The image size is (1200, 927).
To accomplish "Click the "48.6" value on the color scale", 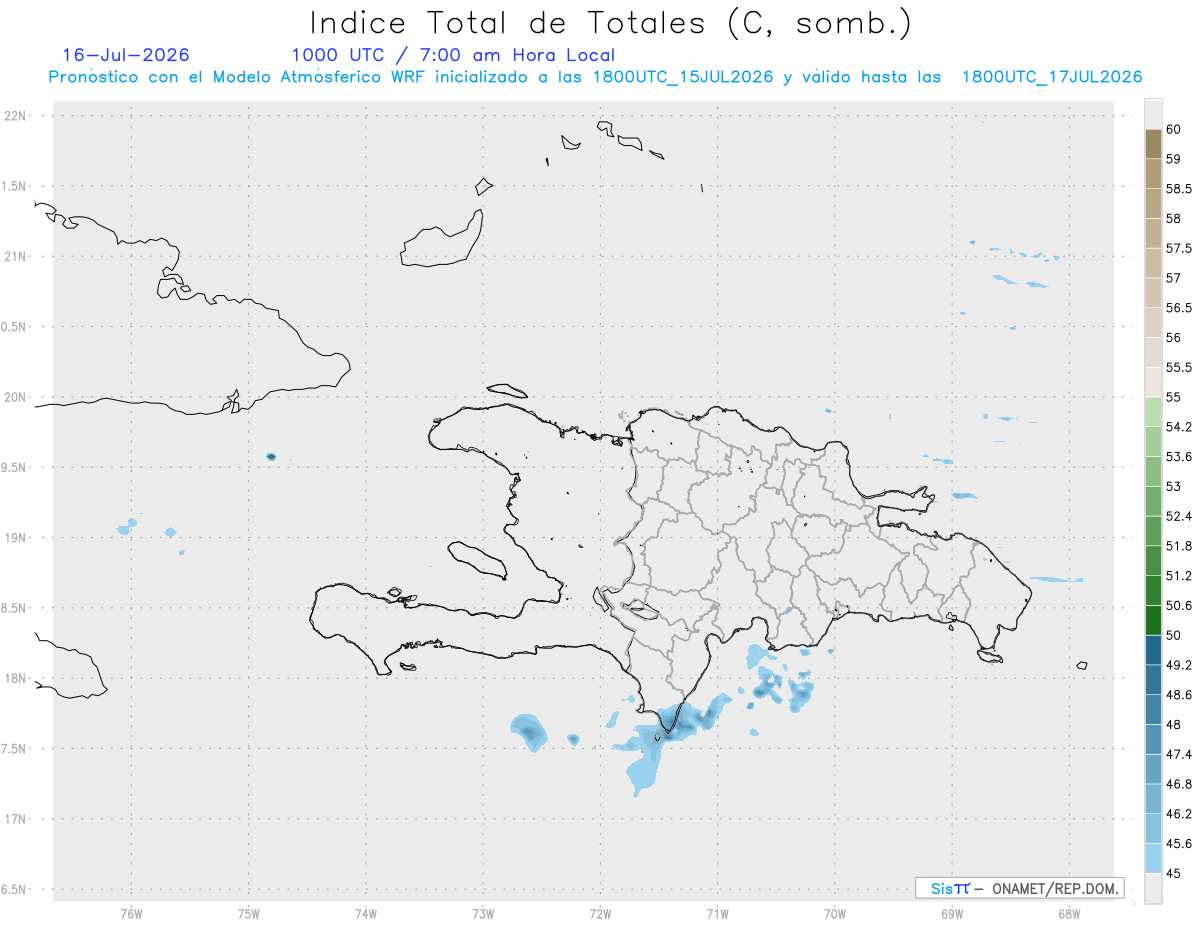I will point(1179,695).
